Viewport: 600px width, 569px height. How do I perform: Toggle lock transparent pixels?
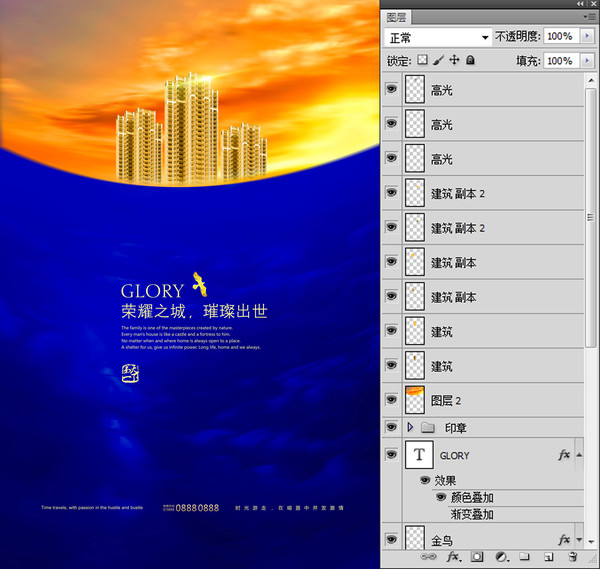(422, 60)
